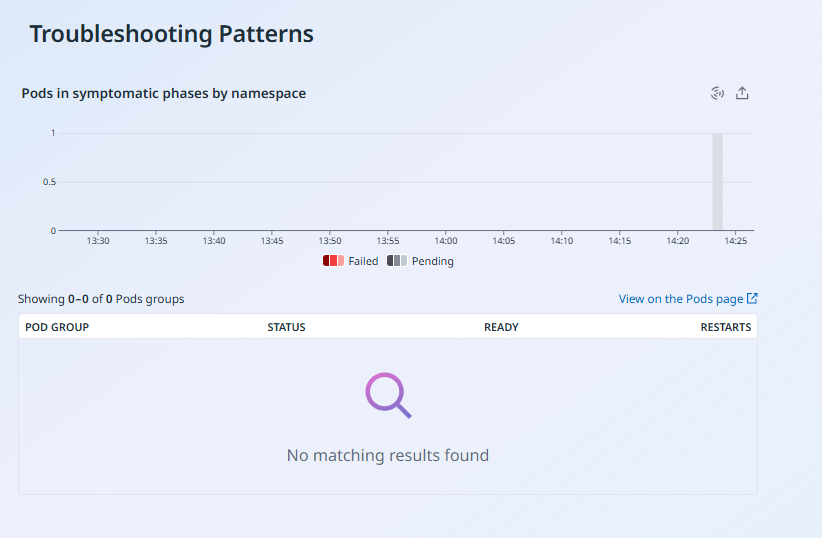This screenshot has height=538, width=822.
Task: Click the gray Pending legend color swatch
Action: [x=397, y=261]
